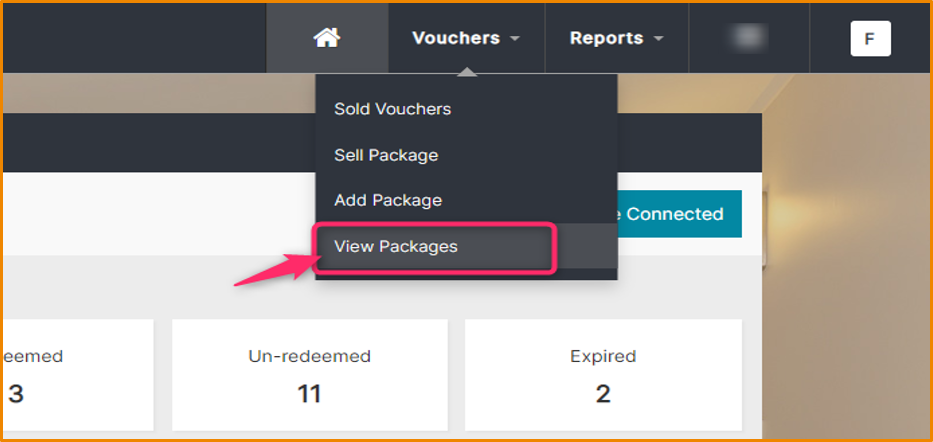Go to the Home dashboard icon
The image size is (933, 442).
pyautogui.click(x=326, y=38)
